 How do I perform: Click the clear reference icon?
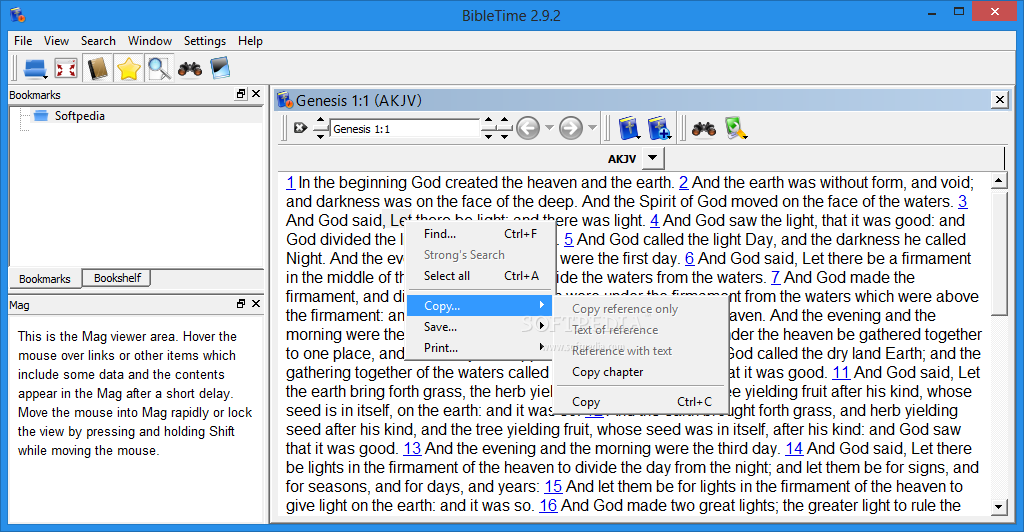click(300, 128)
